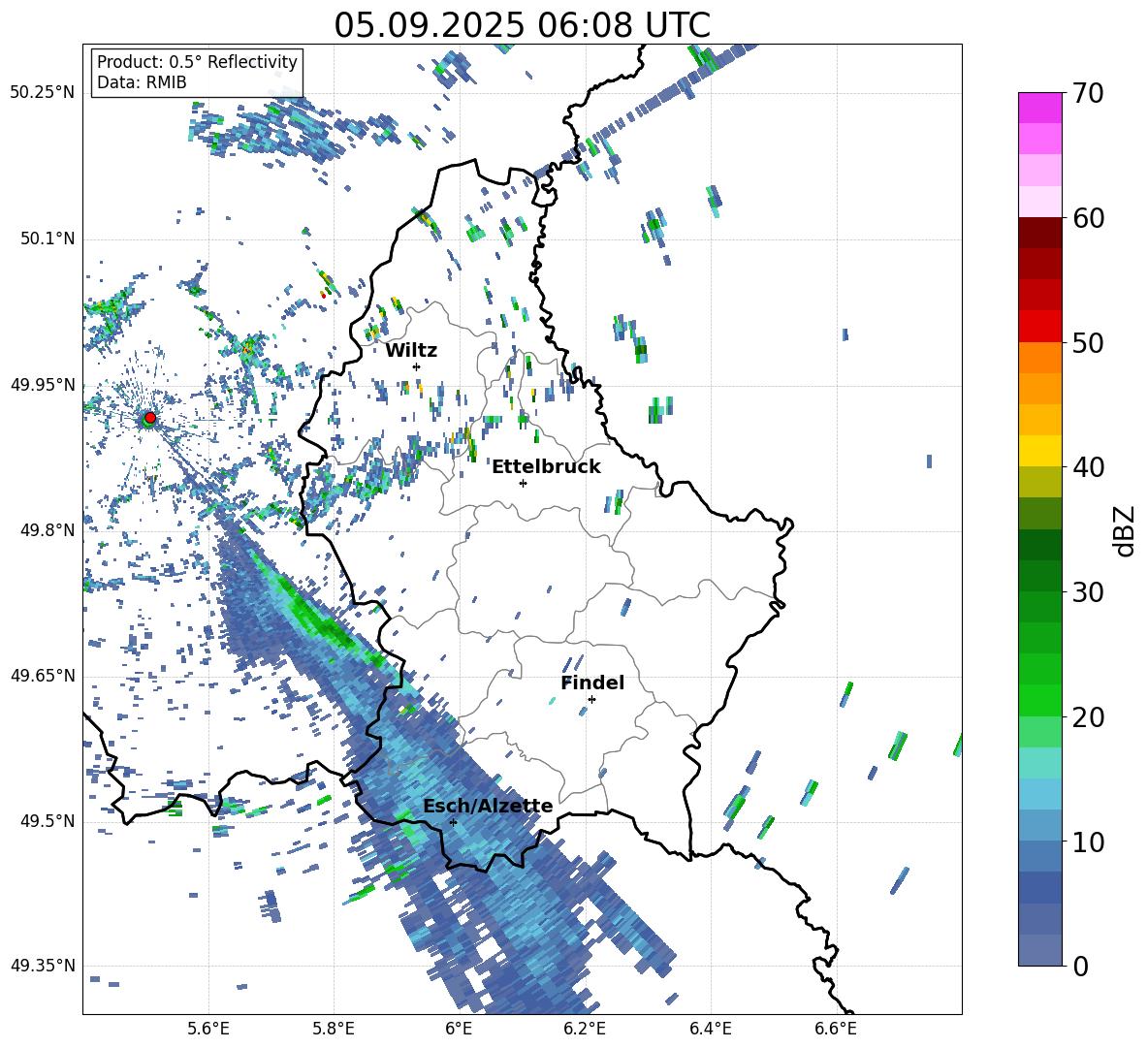Screen dimensions: 1148x1048
Task: Click the colorbar tick value 60
Action: [1088, 218]
